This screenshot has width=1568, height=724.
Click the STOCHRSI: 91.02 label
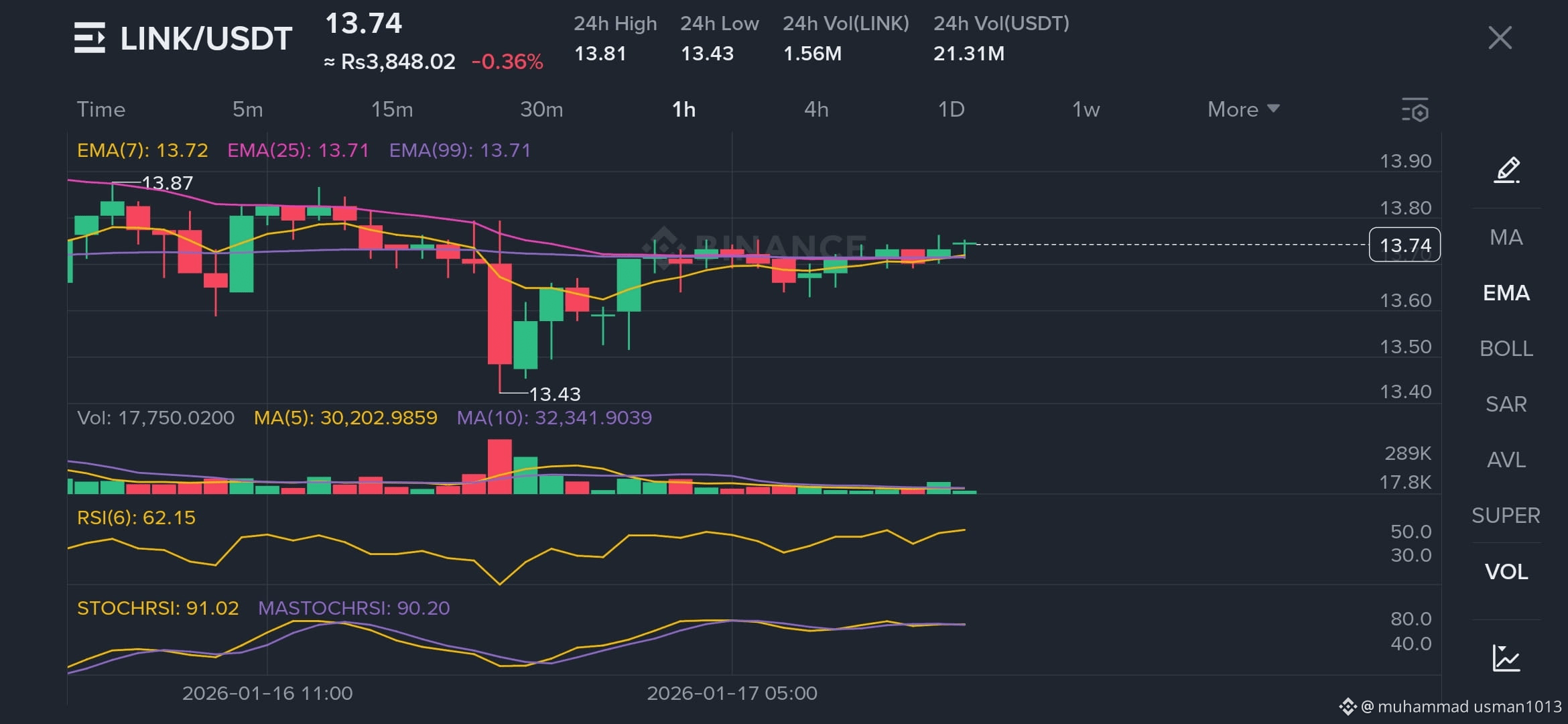(157, 608)
